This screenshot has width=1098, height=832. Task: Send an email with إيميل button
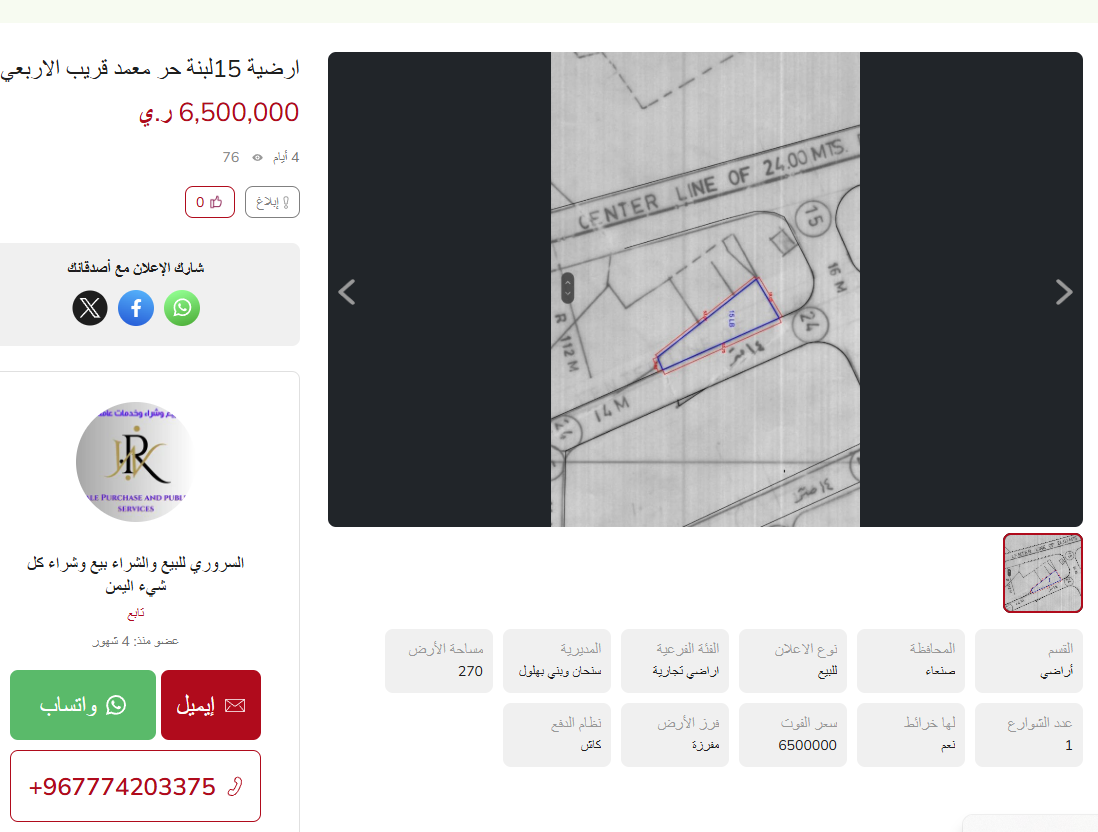pyautogui.click(x=211, y=705)
